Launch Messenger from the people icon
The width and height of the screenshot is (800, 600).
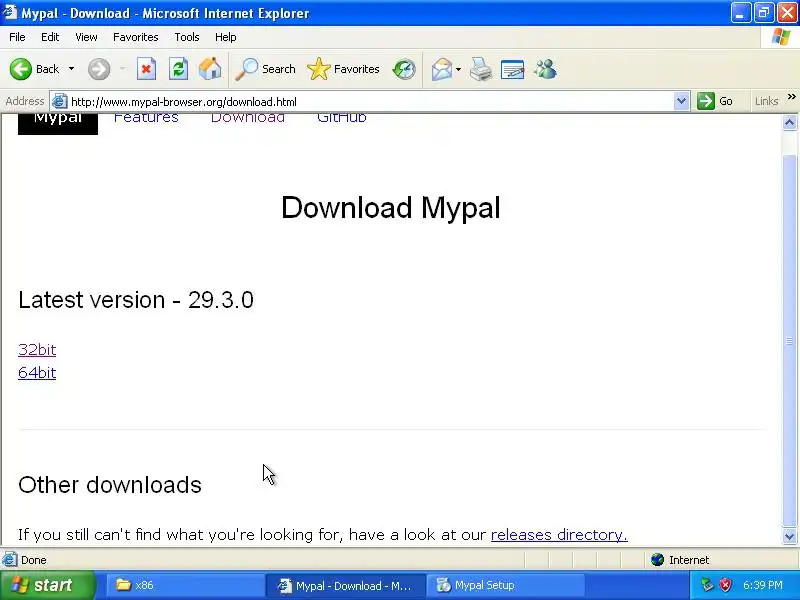pyautogui.click(x=545, y=69)
